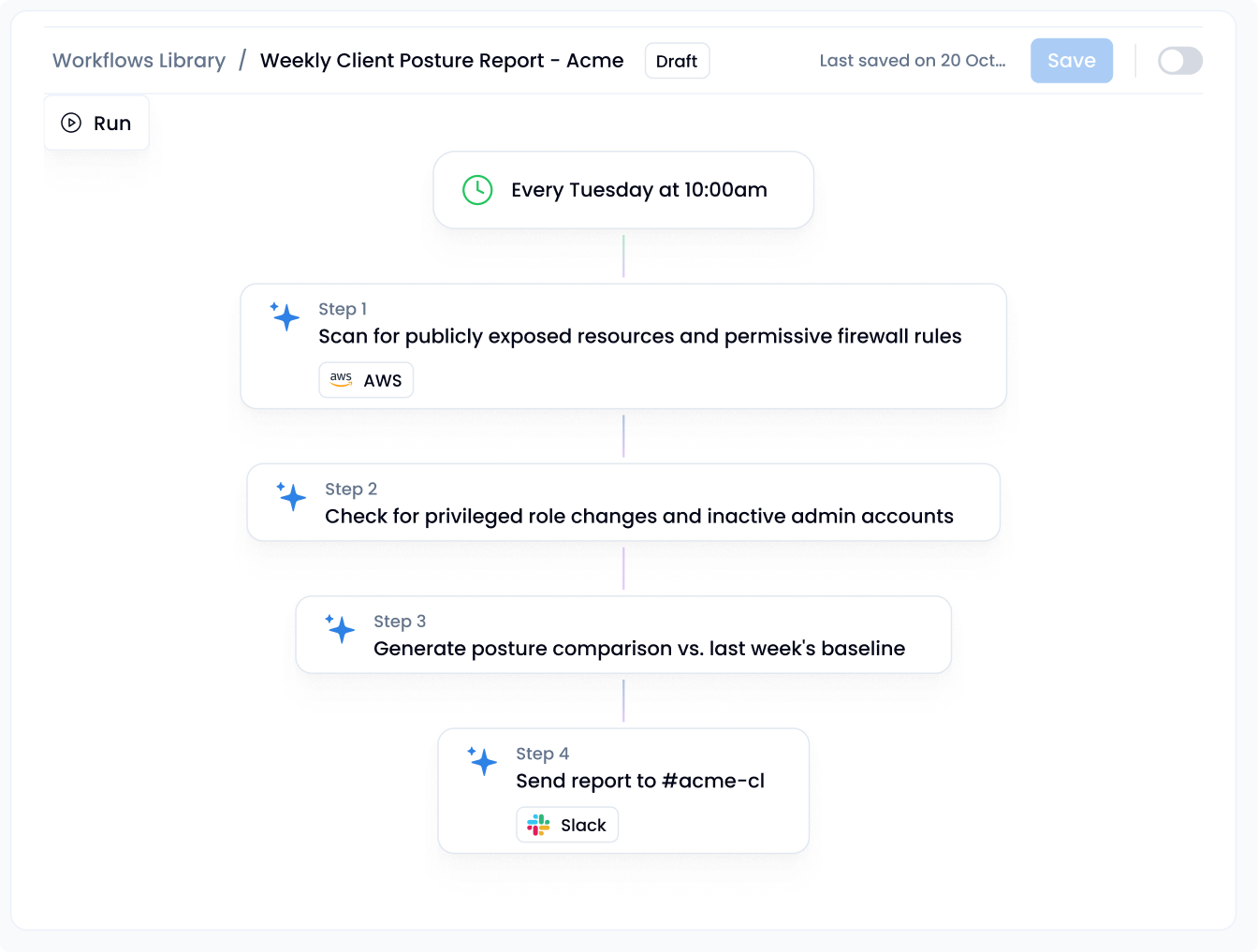Click the Step 2 sparkle icon
Image resolution: width=1258 pixels, height=952 pixels.
coord(291,496)
